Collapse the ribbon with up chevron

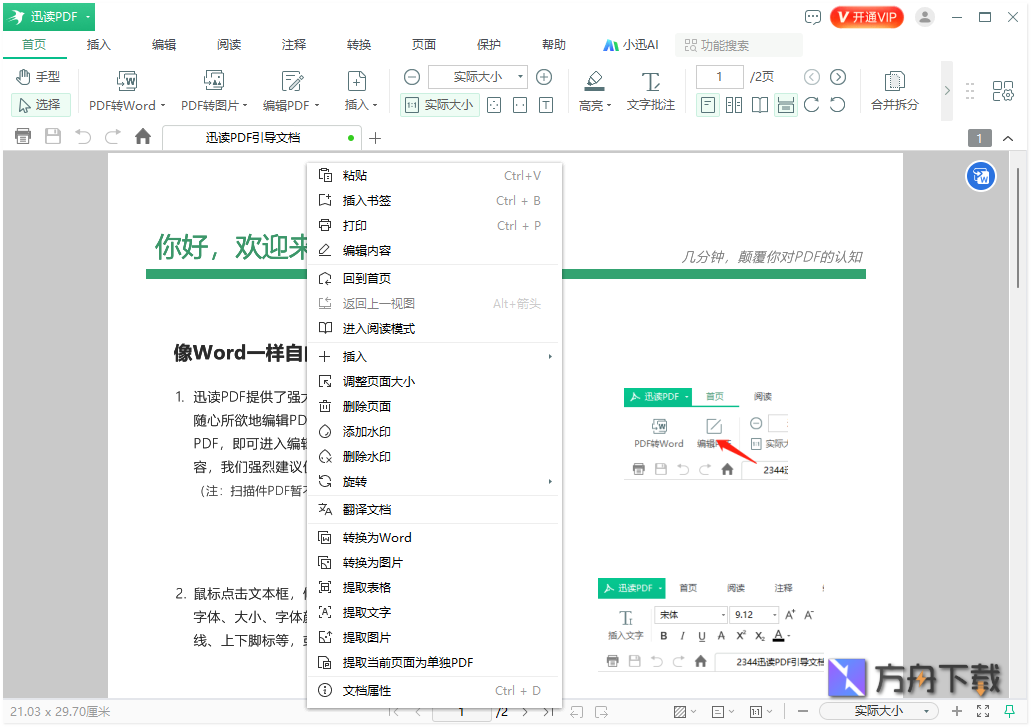[x=1008, y=138]
